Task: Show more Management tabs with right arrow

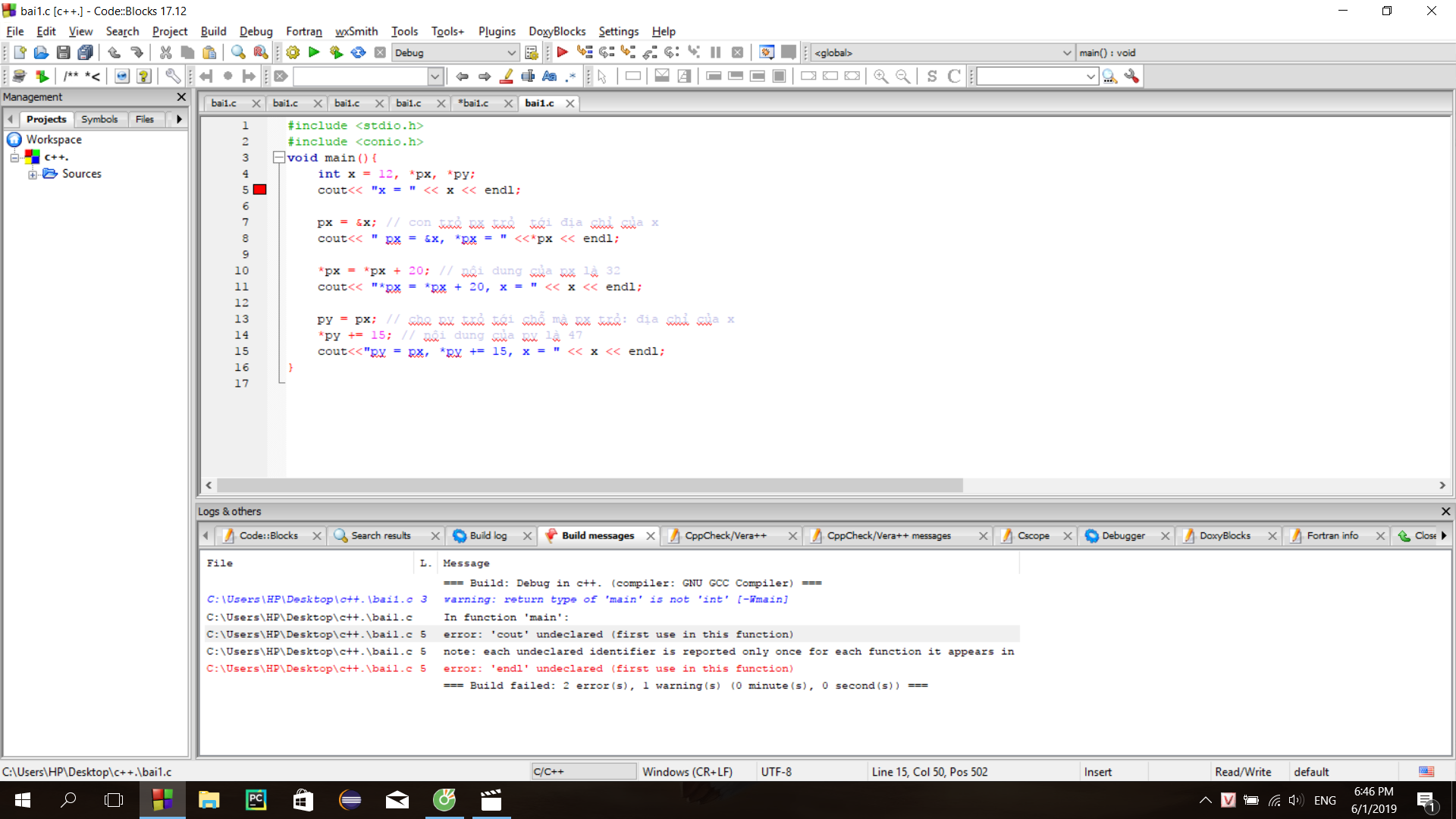Action: pyautogui.click(x=179, y=119)
